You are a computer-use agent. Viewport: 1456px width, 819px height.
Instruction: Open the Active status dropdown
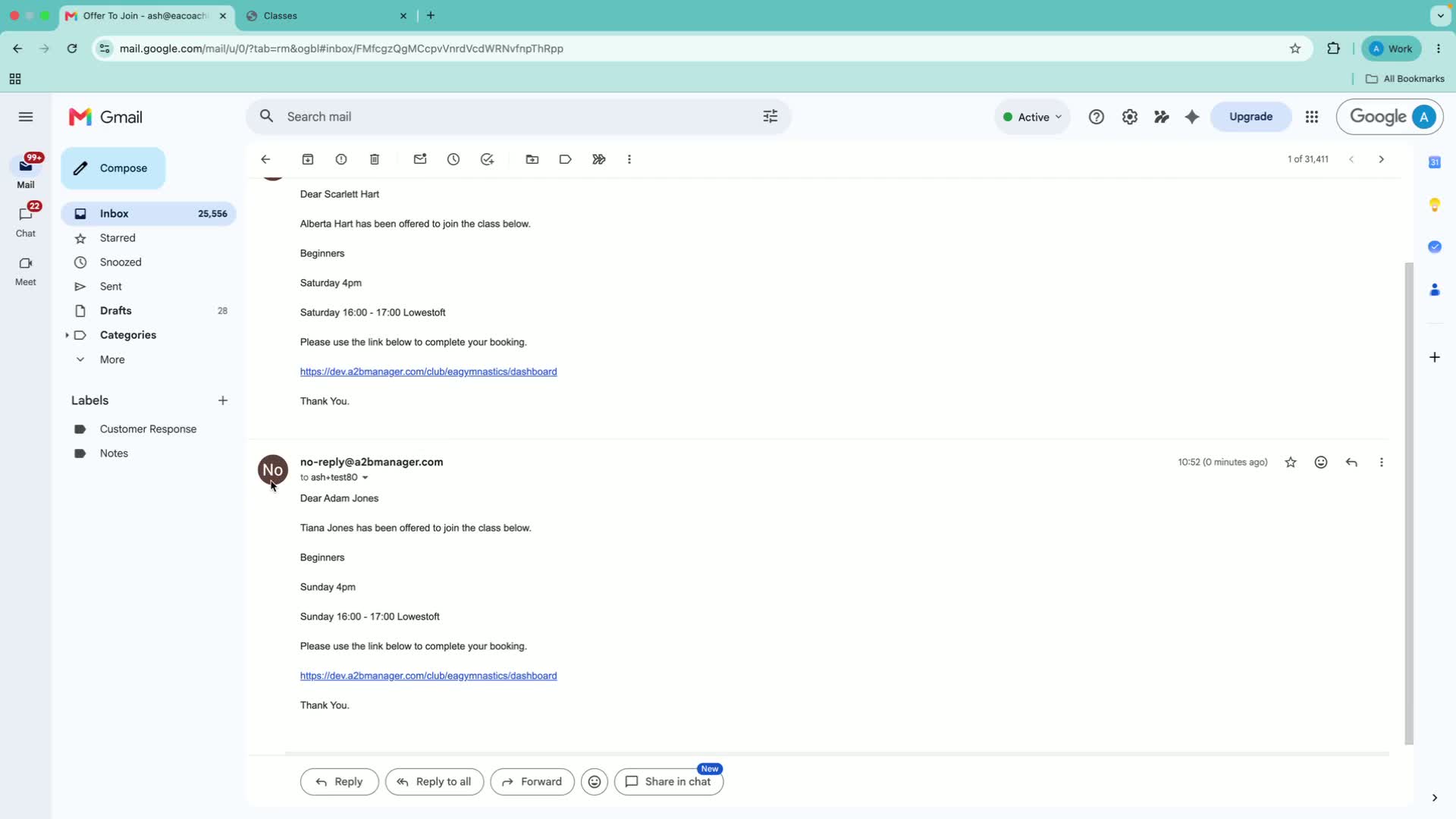click(x=1032, y=117)
